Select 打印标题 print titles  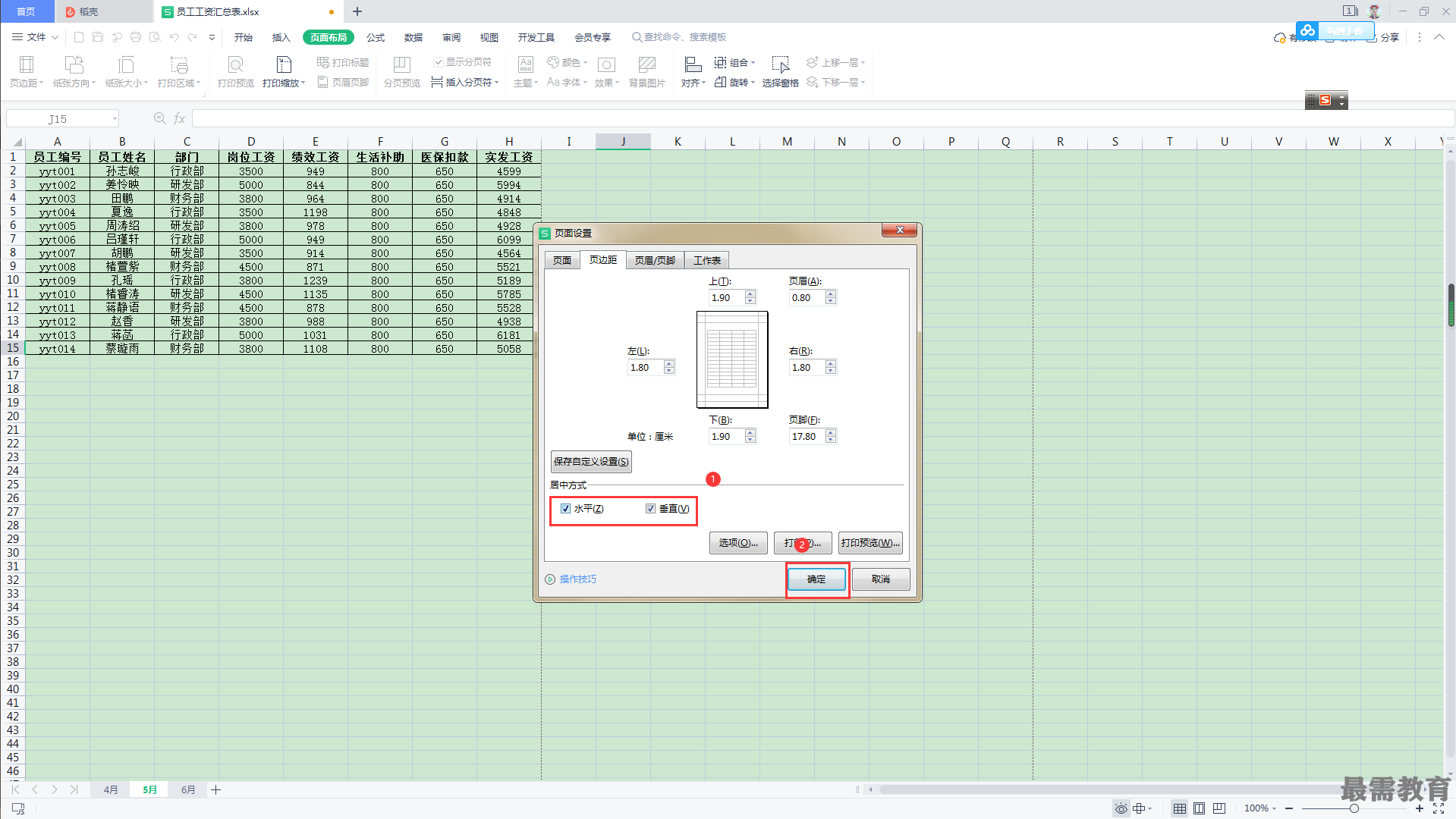pyautogui.click(x=343, y=62)
